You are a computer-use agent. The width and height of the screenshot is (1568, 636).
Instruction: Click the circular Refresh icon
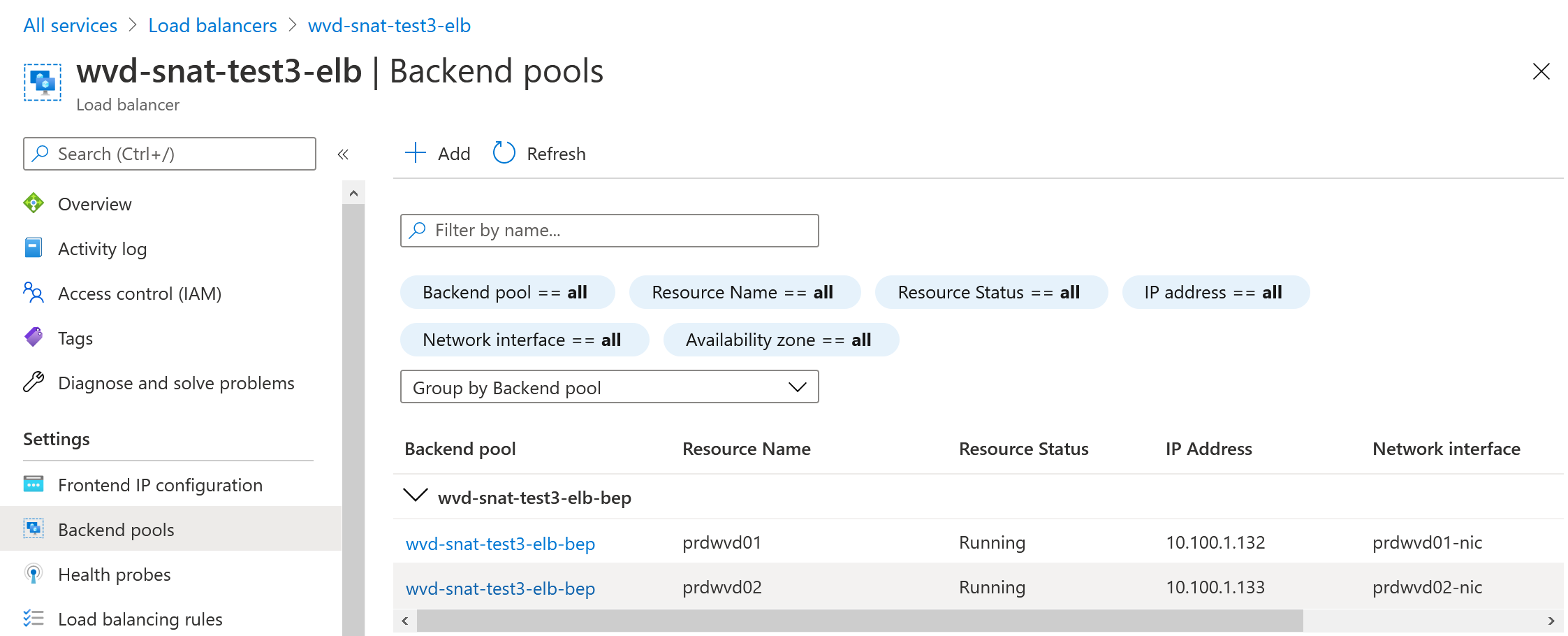(504, 153)
